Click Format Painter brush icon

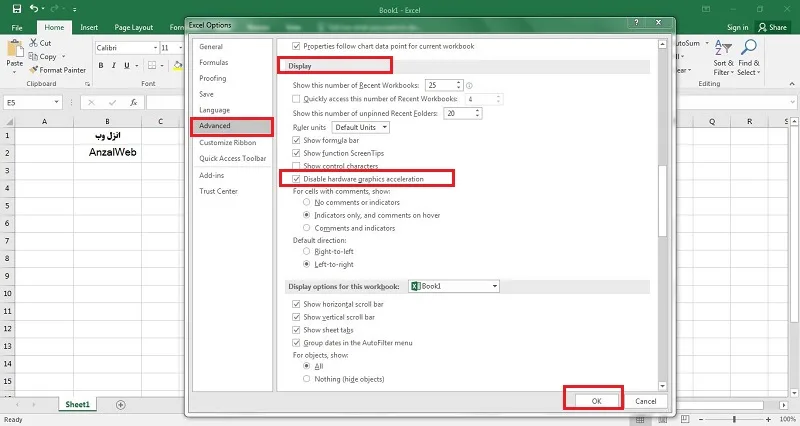(34, 70)
